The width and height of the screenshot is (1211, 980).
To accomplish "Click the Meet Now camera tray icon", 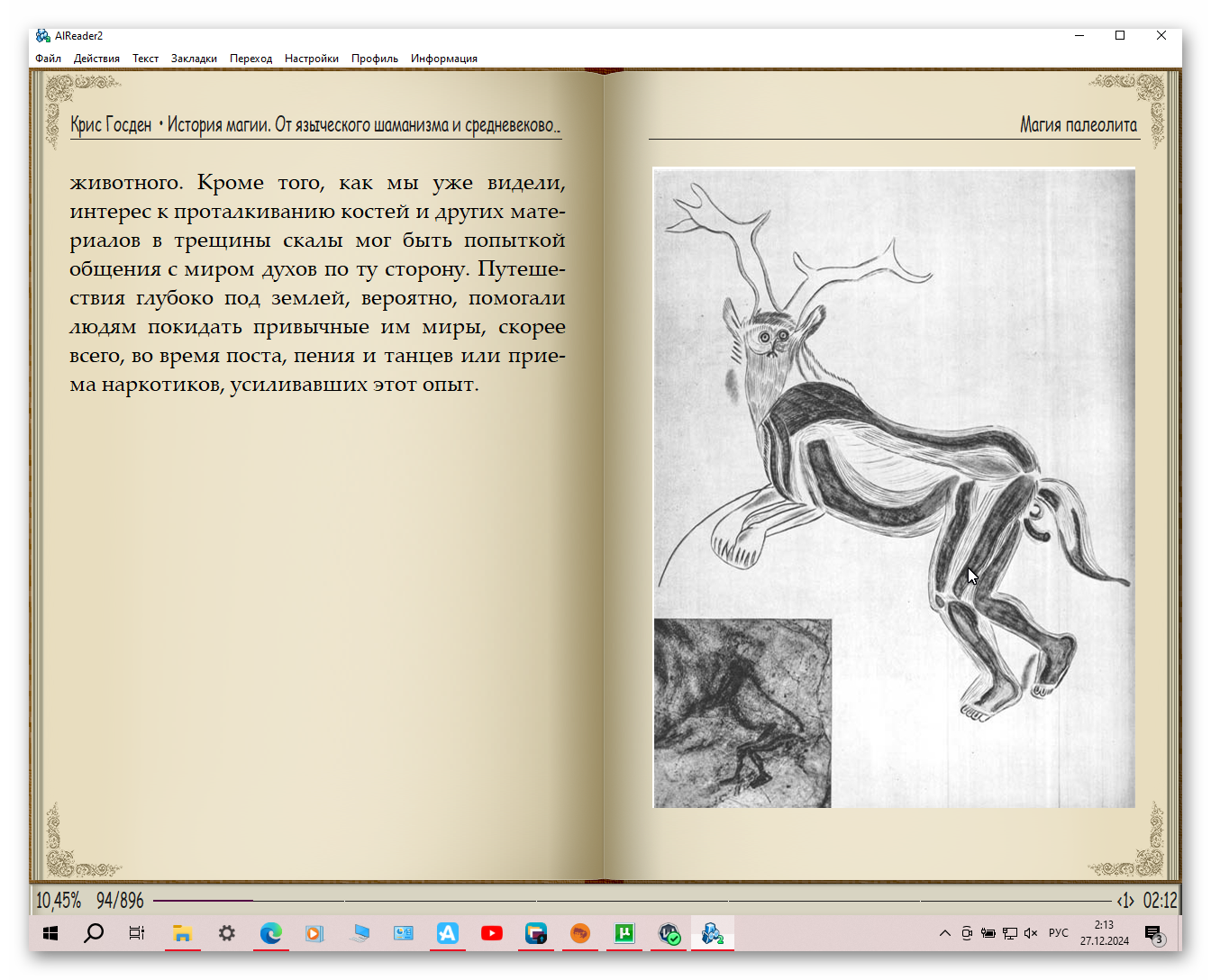I will point(966,933).
